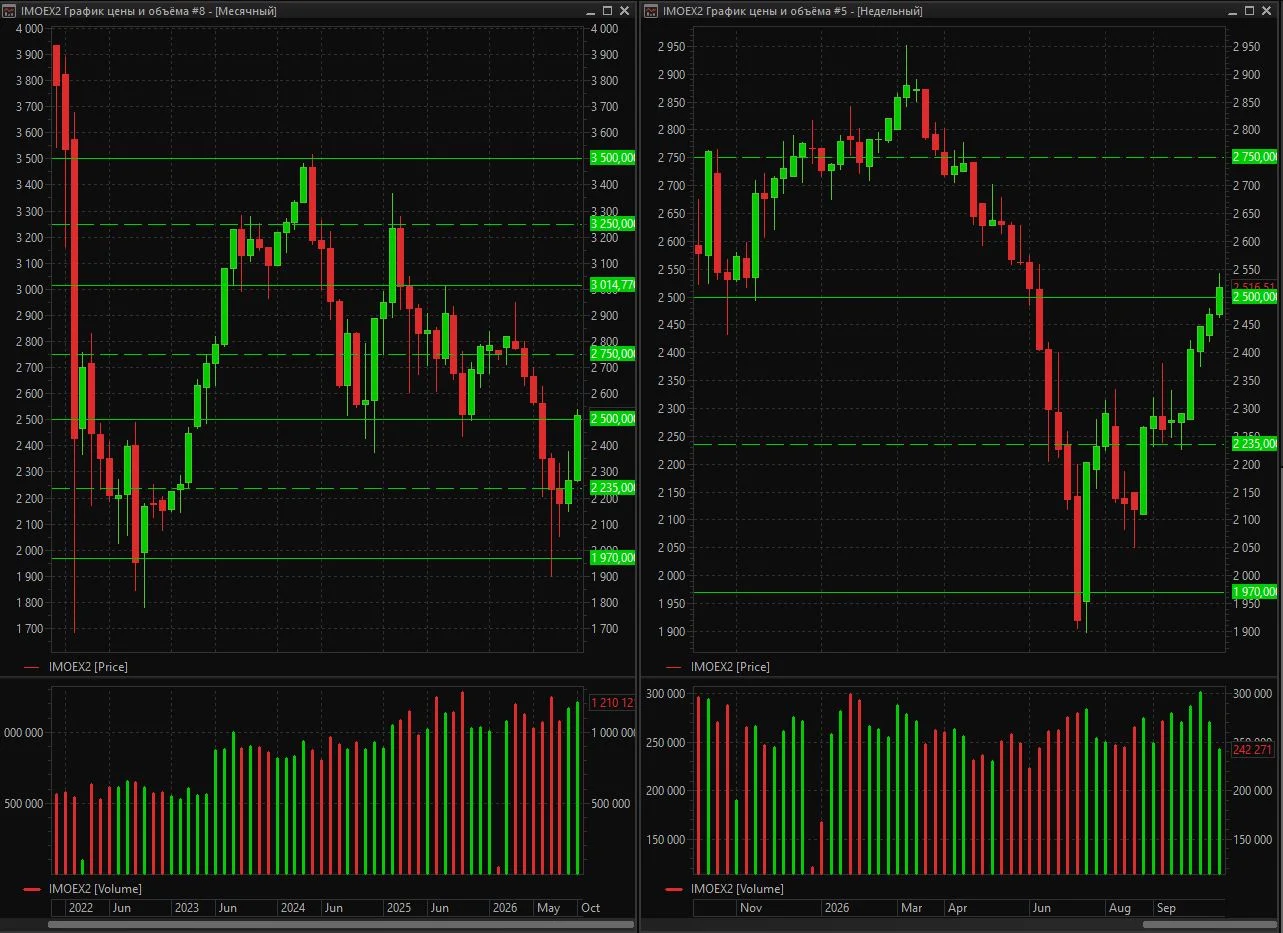Click the weekly chart window icon
1283x933 pixels.
pos(652,10)
